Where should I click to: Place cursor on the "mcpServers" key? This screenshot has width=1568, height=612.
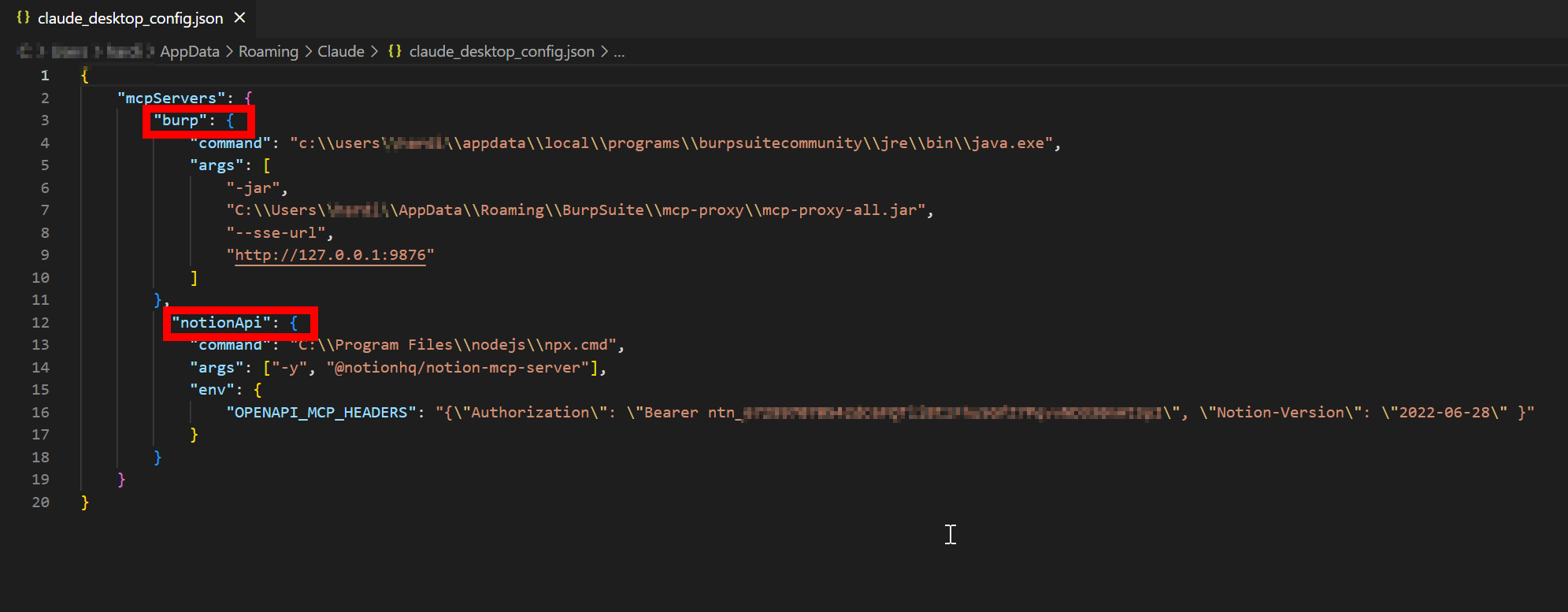(171, 98)
